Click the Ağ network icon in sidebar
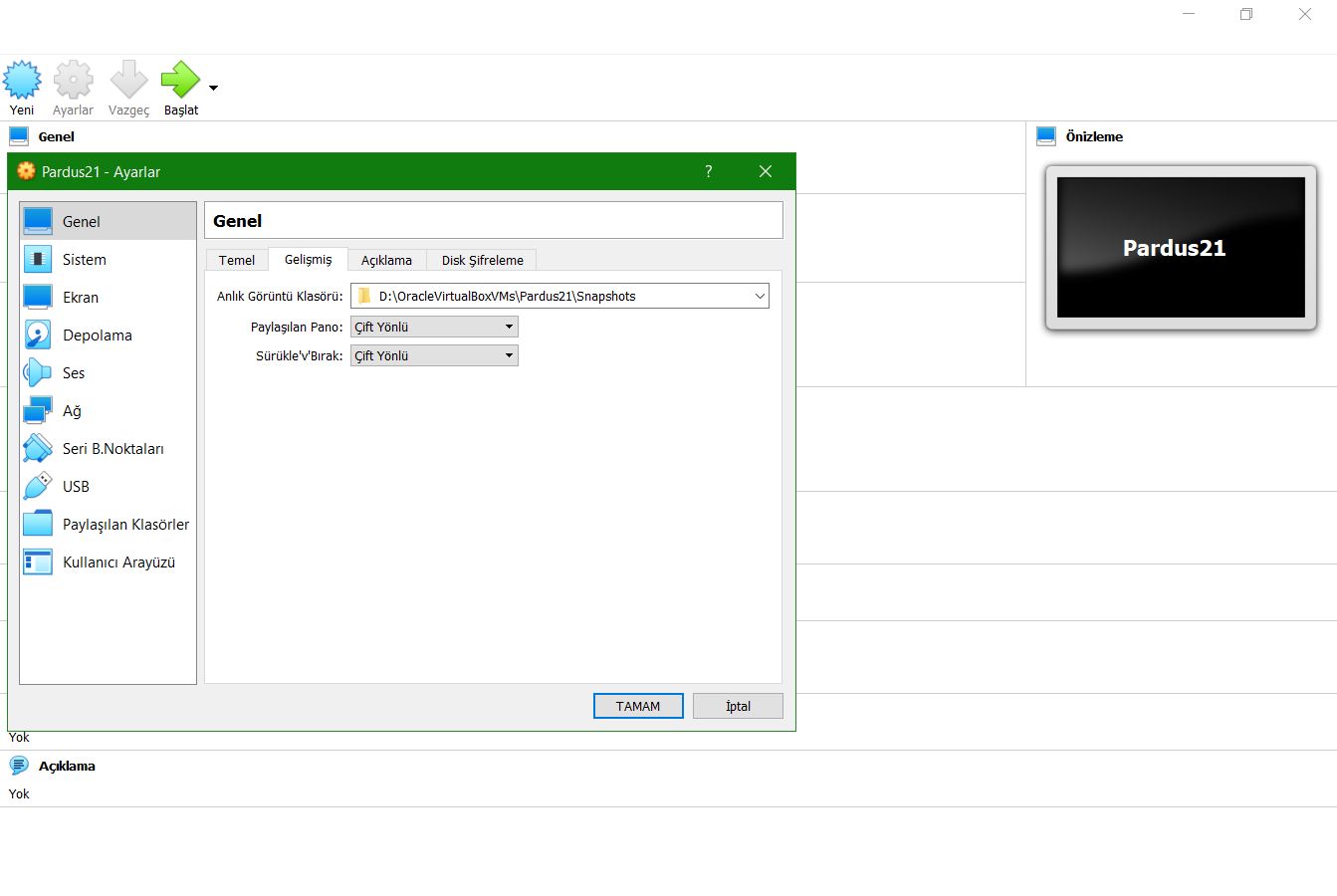The height and width of the screenshot is (896, 1337). pos(38,410)
